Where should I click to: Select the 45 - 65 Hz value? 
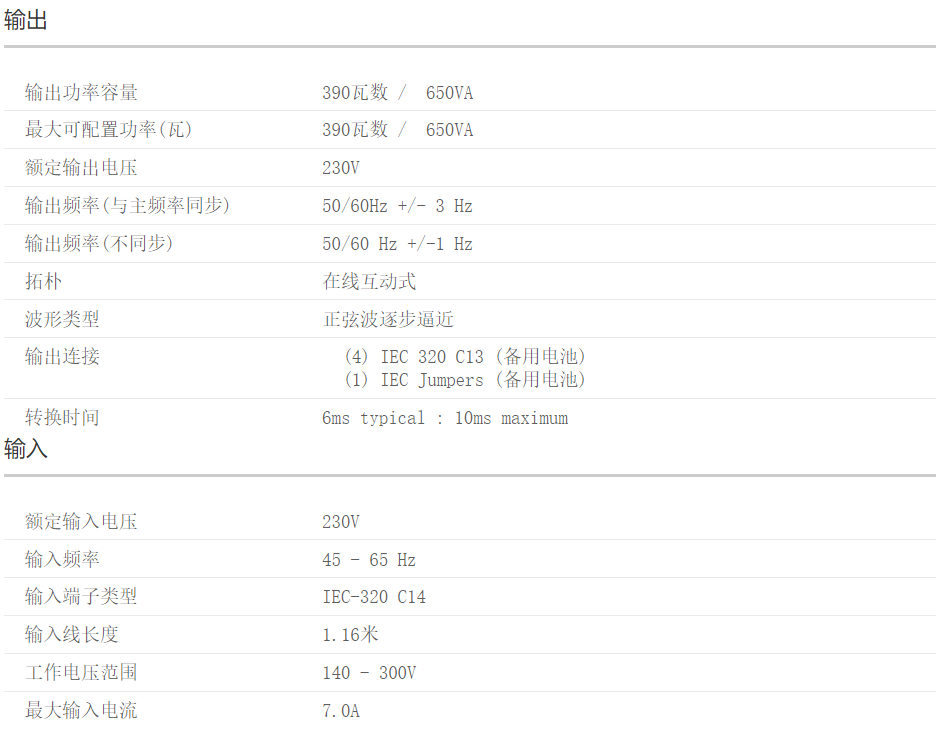point(369,560)
